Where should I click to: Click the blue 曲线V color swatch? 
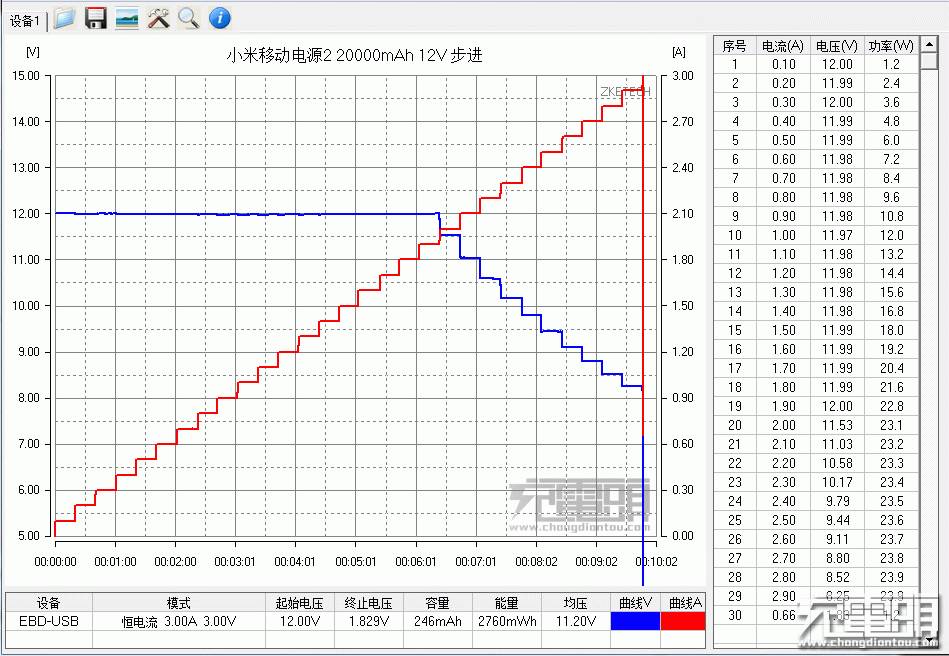pyautogui.click(x=635, y=622)
